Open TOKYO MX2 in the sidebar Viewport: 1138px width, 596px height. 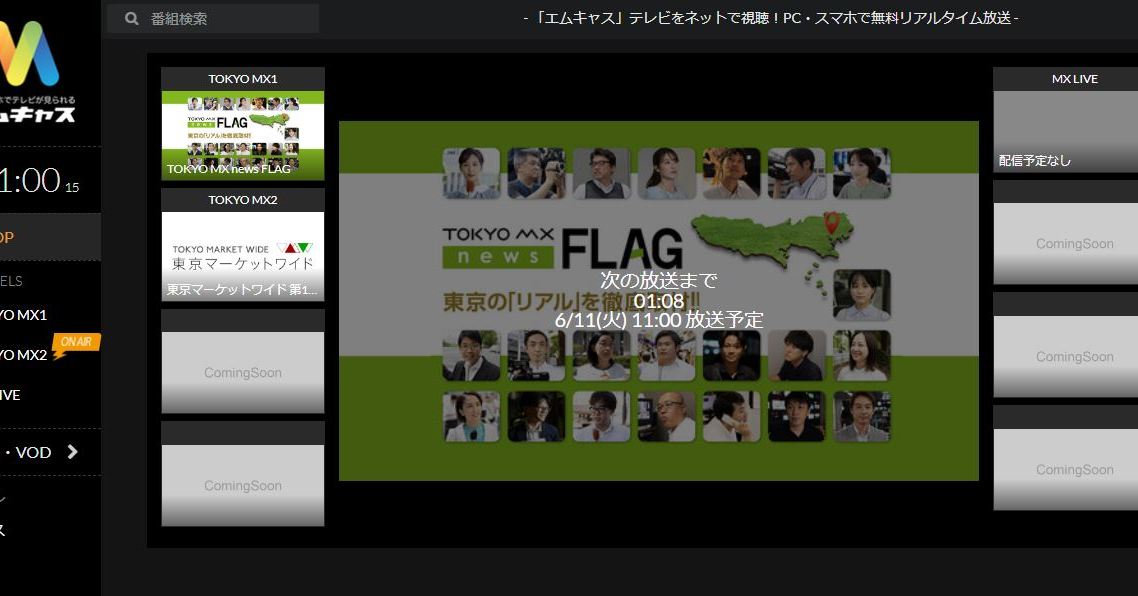click(25, 354)
